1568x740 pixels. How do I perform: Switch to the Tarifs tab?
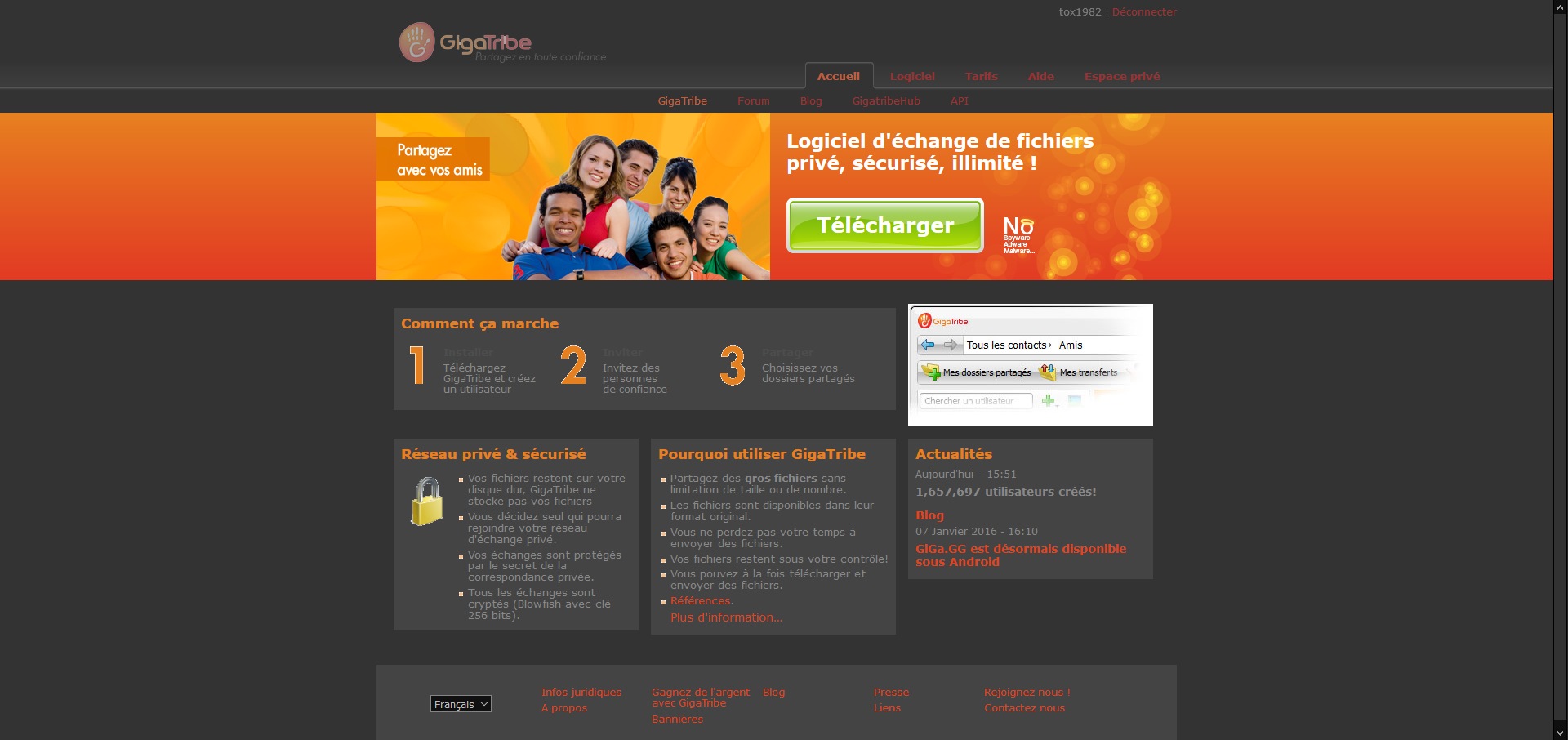(981, 76)
